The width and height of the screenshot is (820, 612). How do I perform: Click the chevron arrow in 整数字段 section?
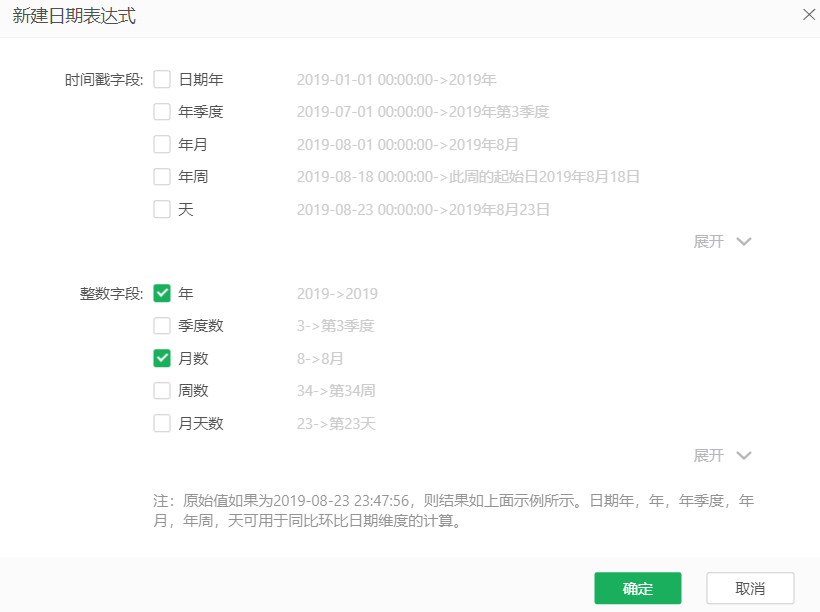pos(743,456)
